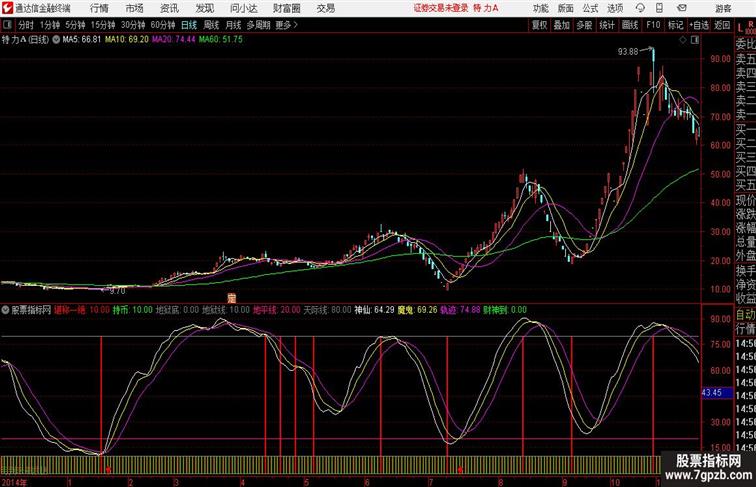
Task: Click the 通达信 red logo icon
Action: pyautogui.click(x=7, y=8)
